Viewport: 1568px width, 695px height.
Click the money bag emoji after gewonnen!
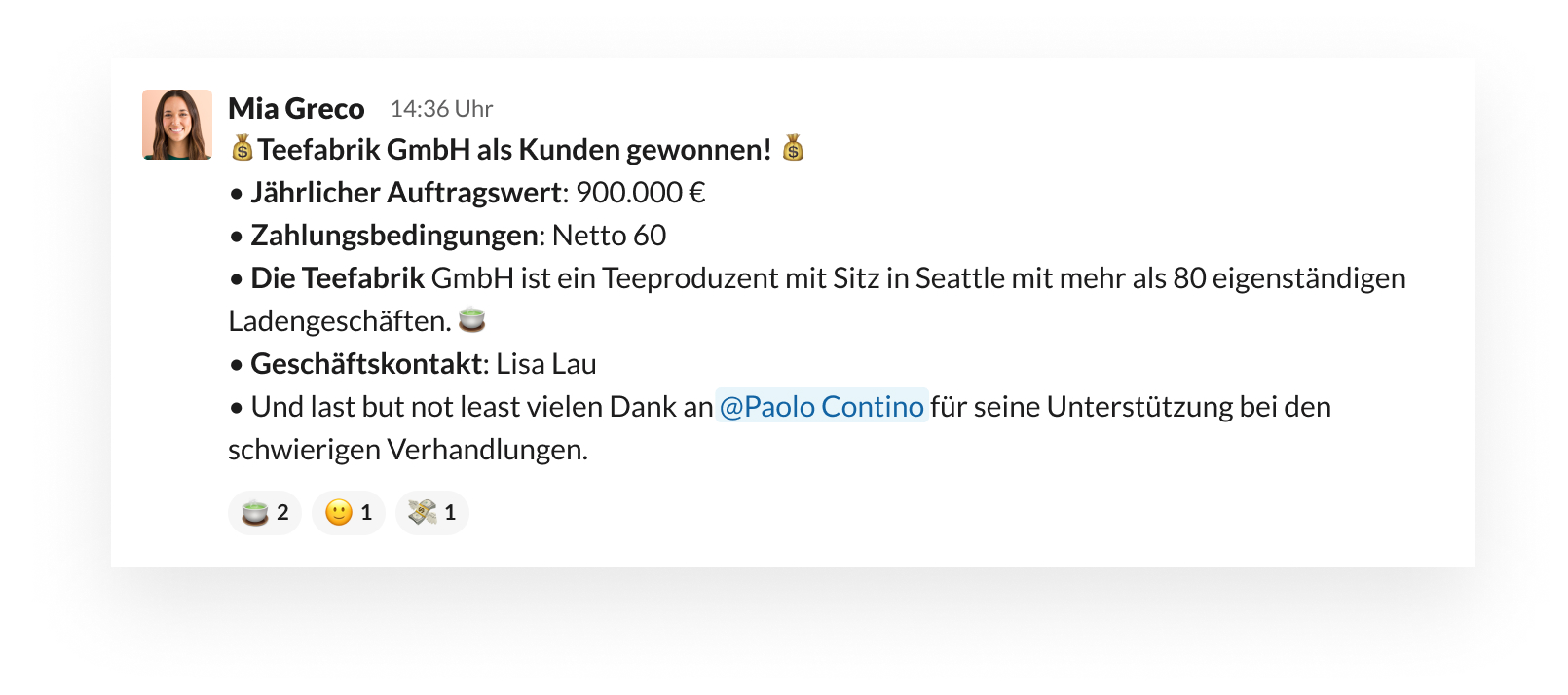(793, 149)
